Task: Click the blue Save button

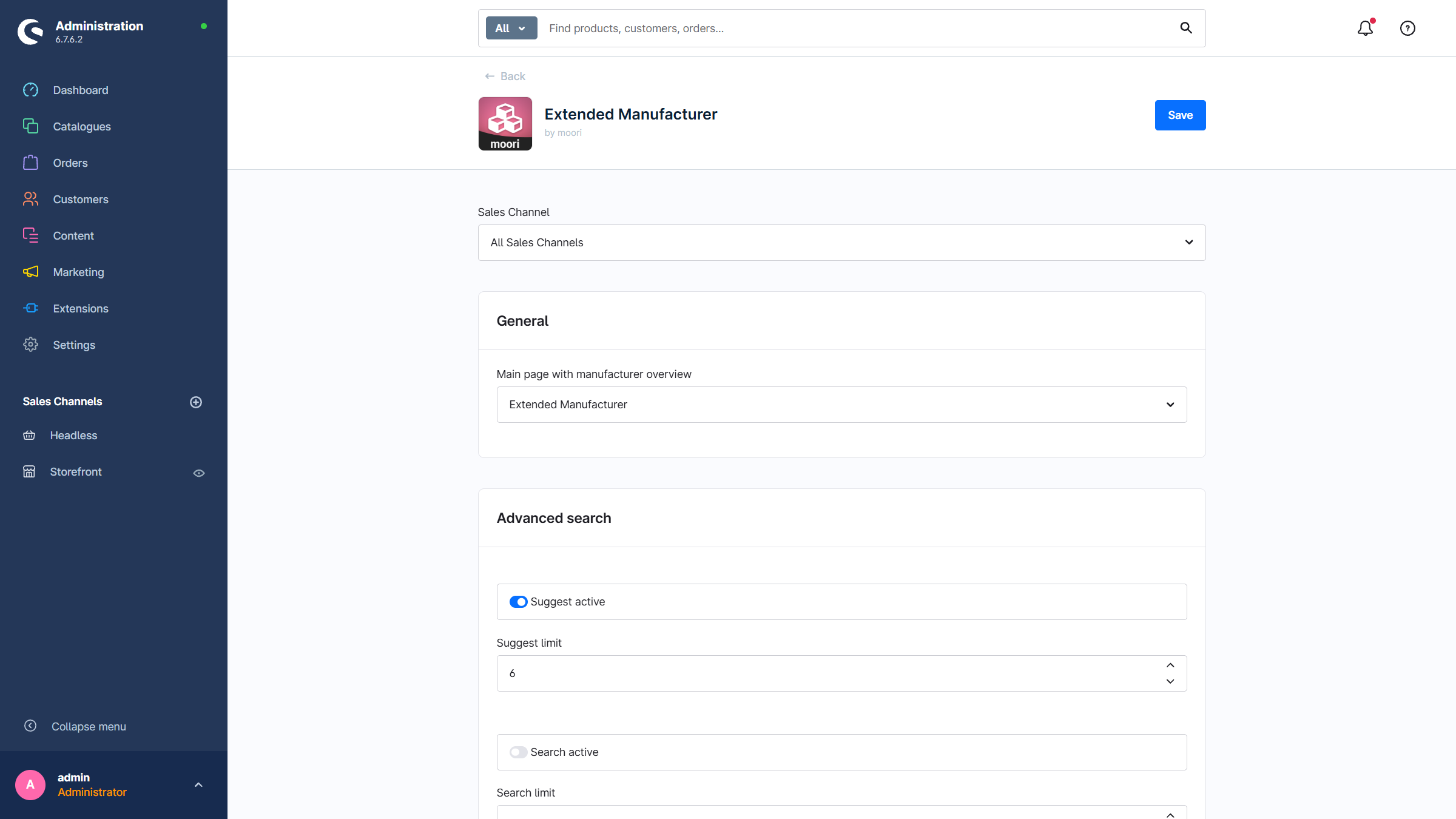Action: (x=1179, y=115)
